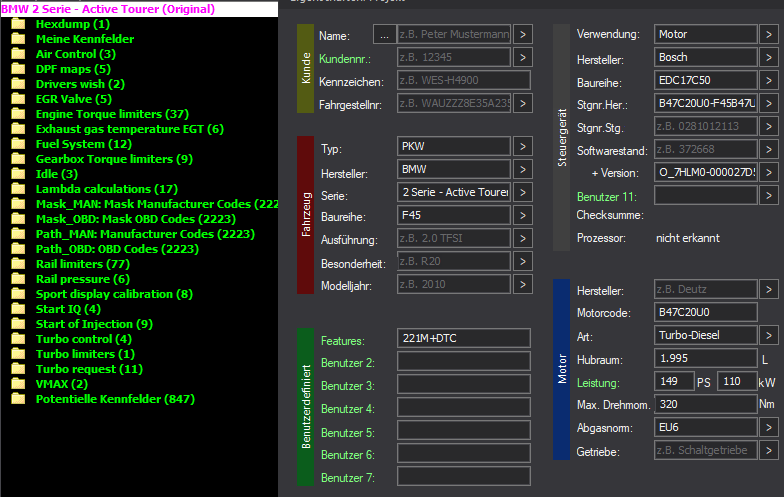Open the arrow dropdown for Modelljahr field

522,284
